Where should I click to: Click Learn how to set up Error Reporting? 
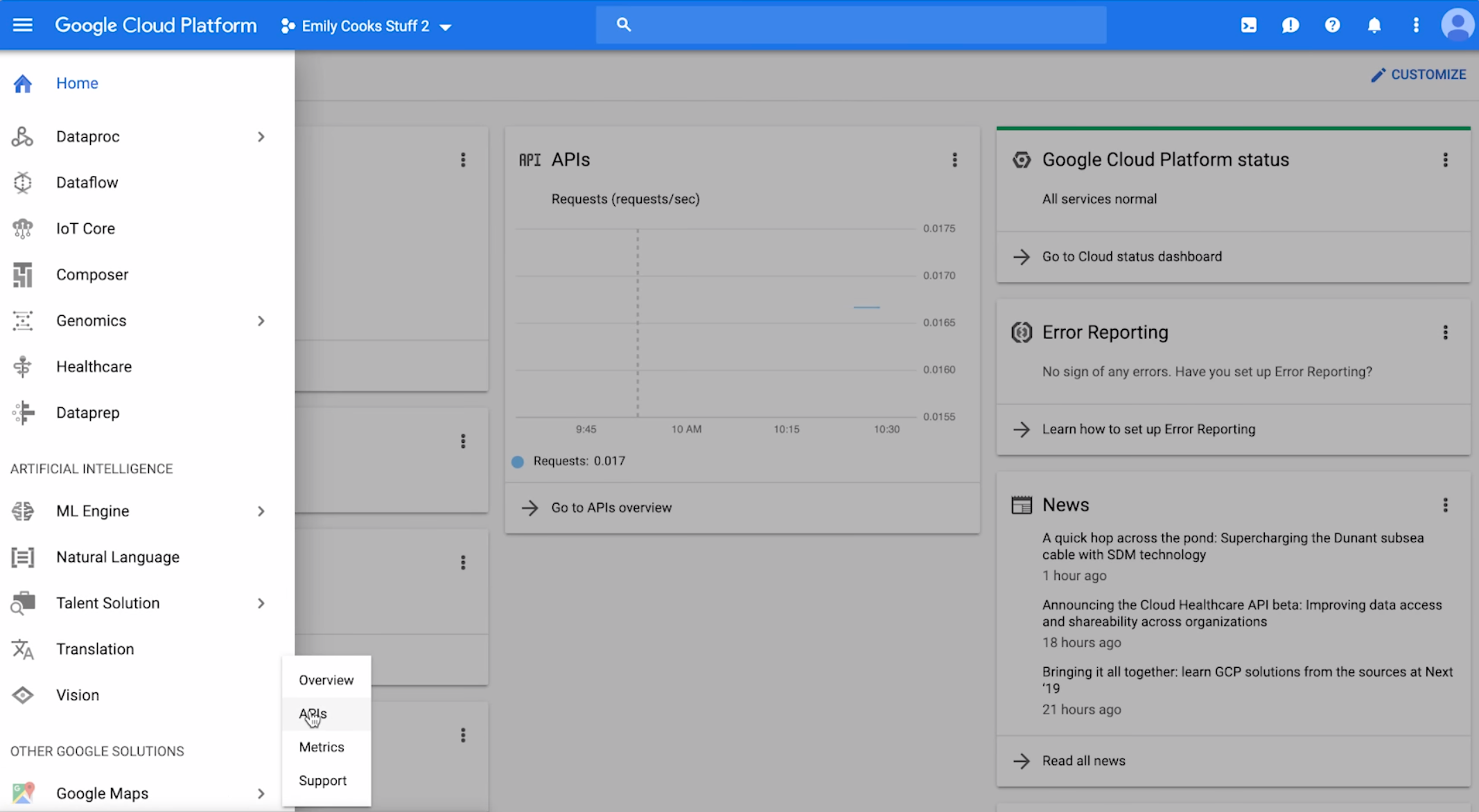(x=1148, y=429)
